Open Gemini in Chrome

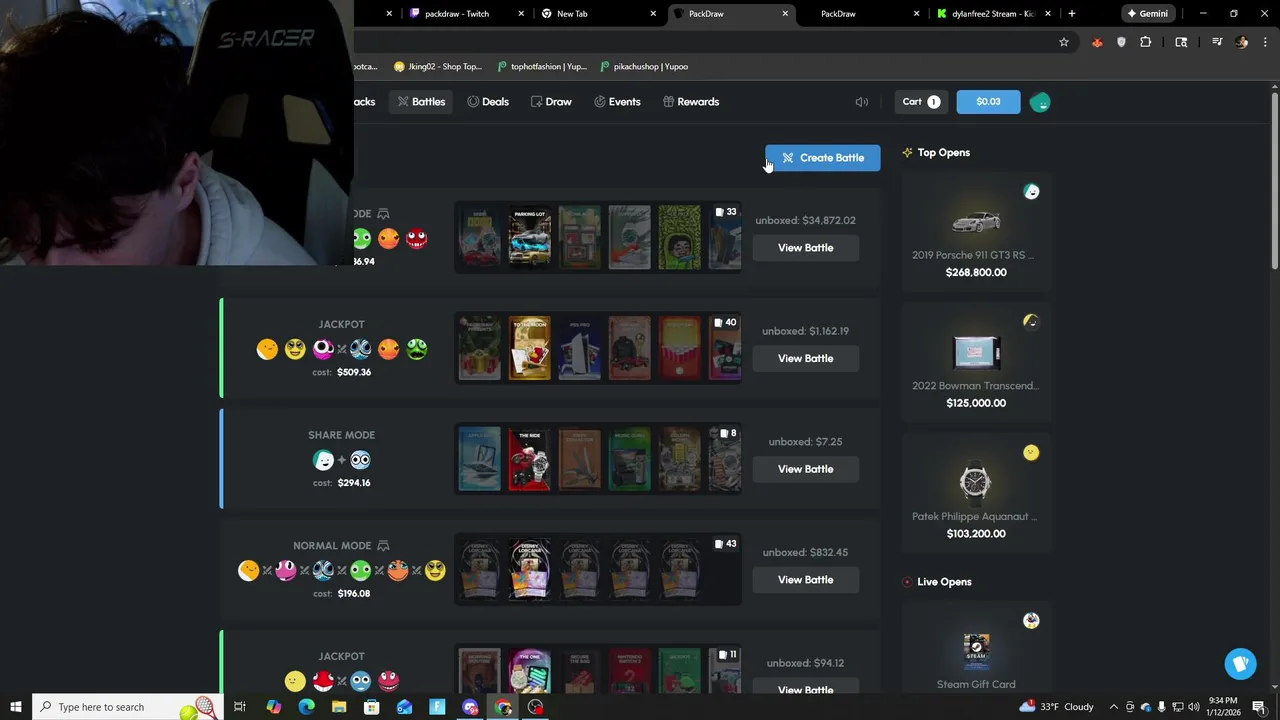pyautogui.click(x=1147, y=14)
